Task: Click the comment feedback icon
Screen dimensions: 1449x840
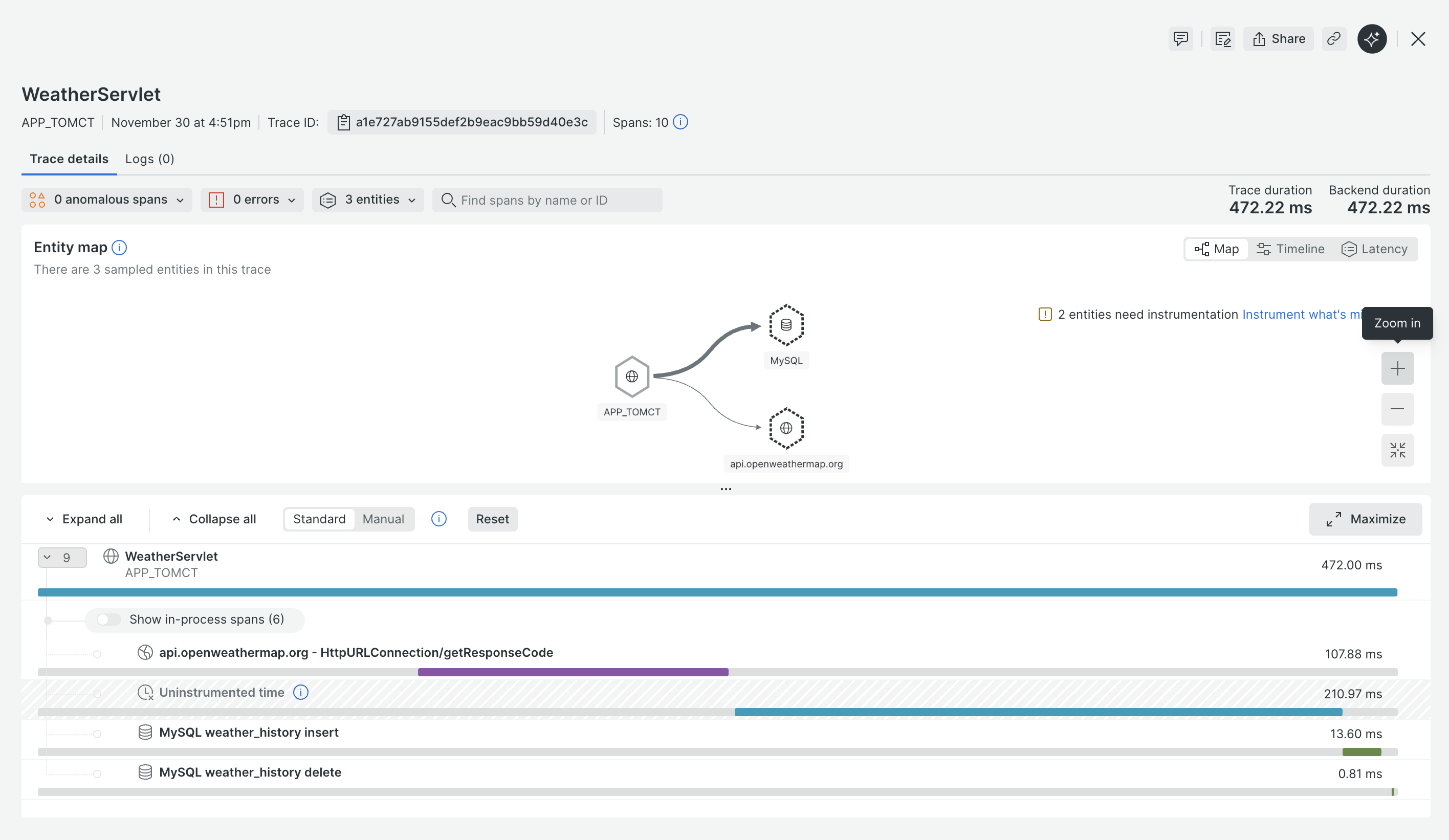Action: 1180,39
